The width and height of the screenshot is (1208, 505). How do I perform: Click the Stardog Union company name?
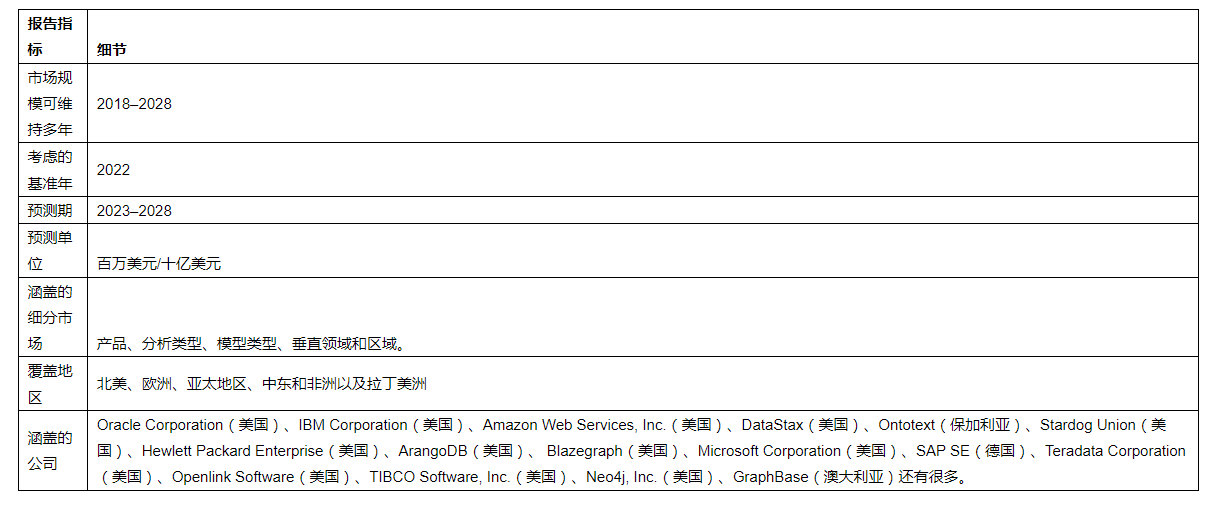1088,425
